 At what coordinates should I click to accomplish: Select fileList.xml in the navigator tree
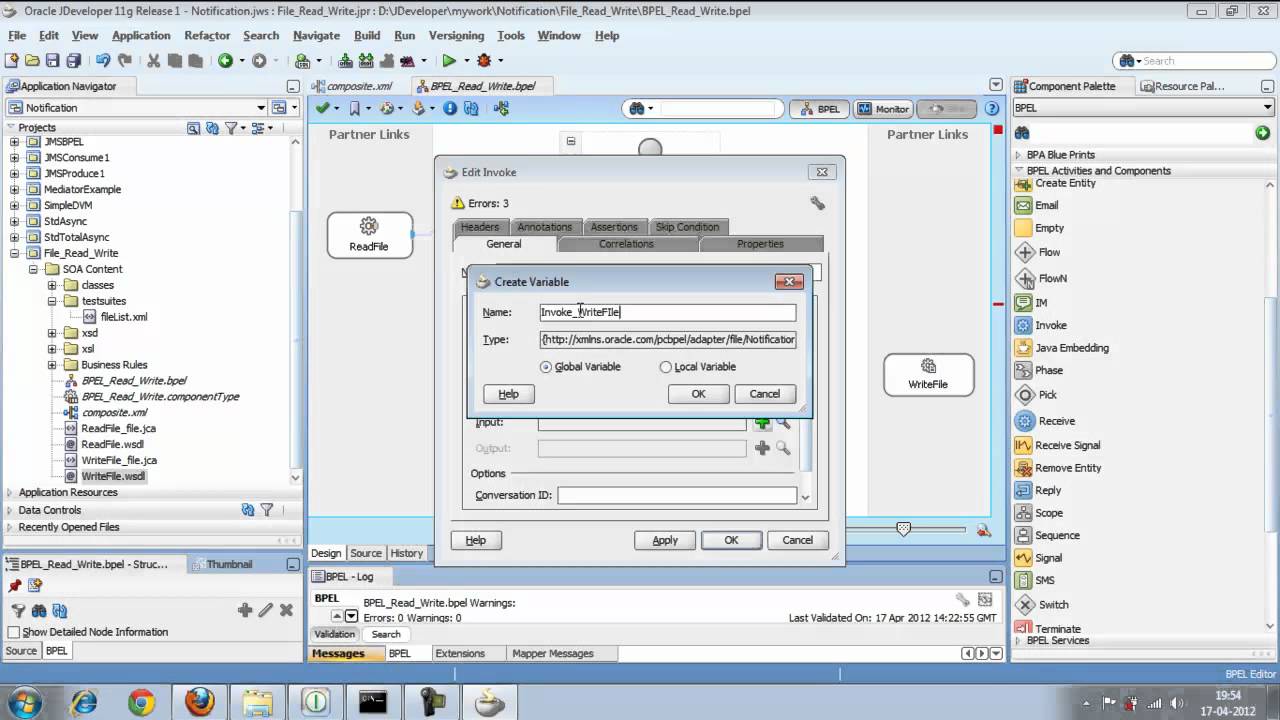pos(124,317)
